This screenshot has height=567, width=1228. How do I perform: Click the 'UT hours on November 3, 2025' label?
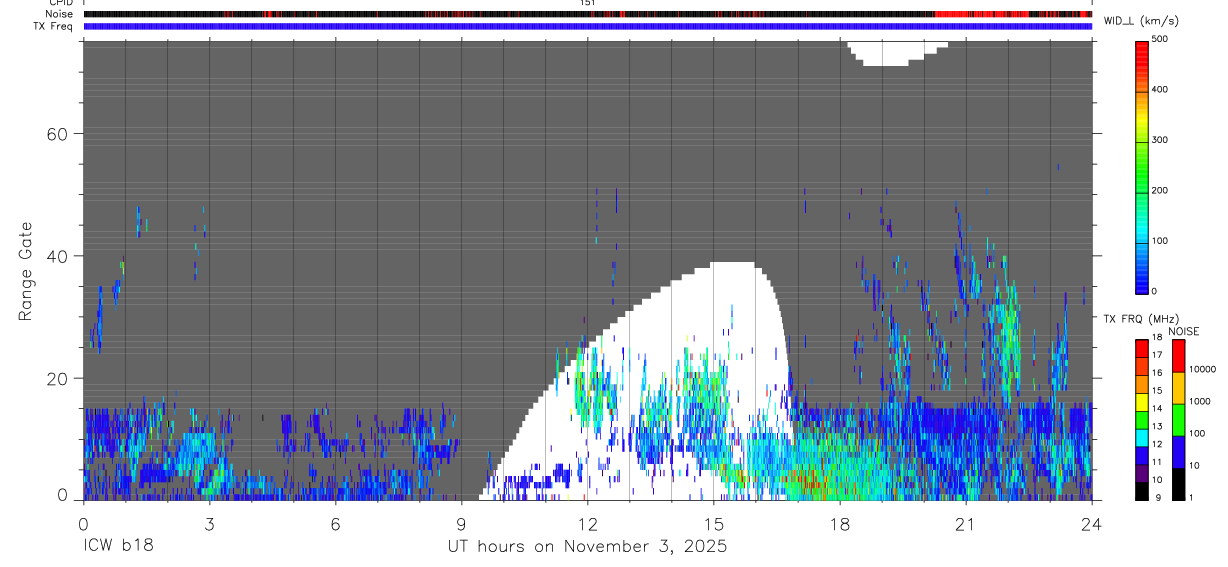point(587,547)
